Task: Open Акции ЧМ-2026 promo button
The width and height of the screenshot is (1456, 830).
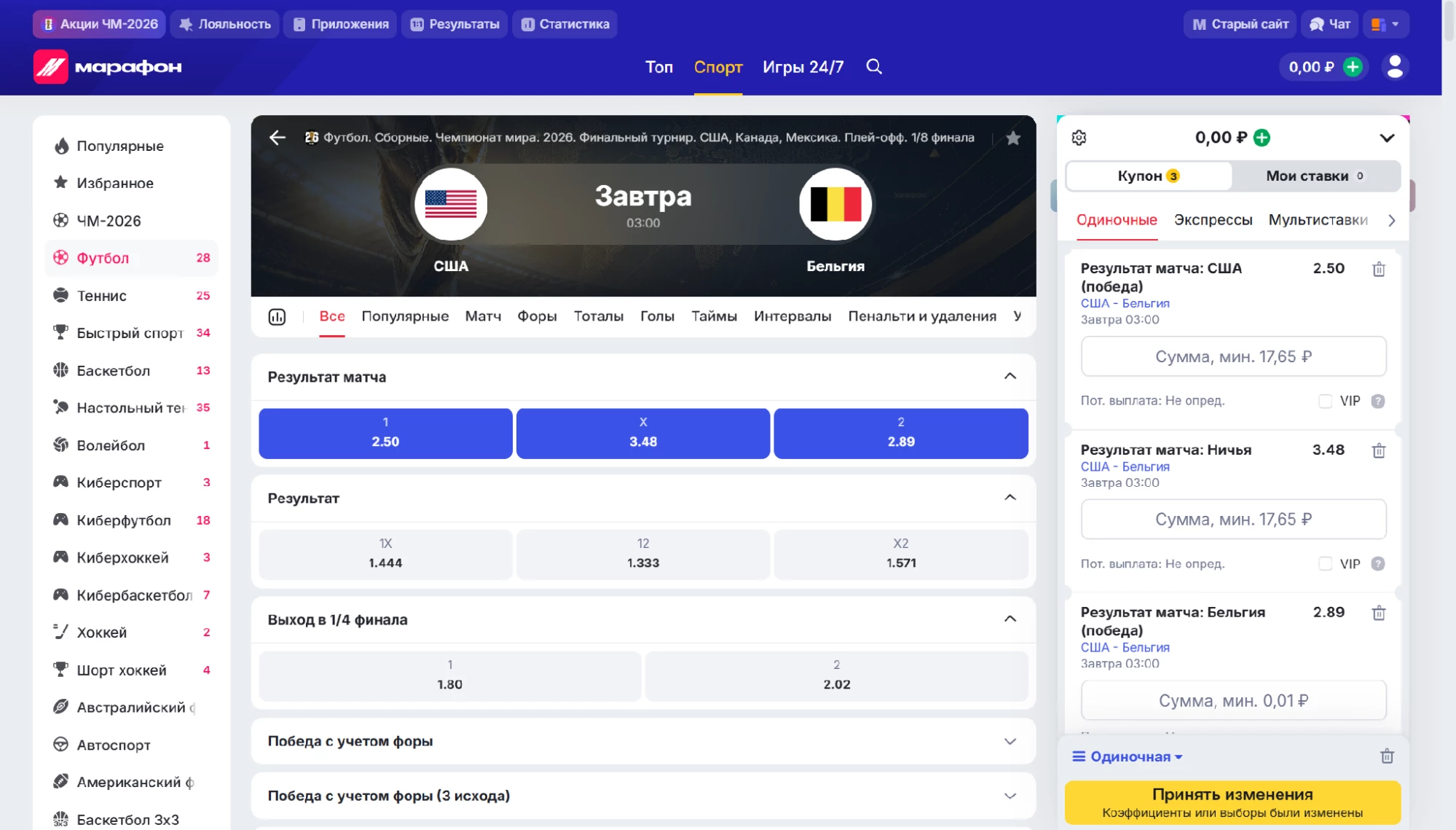Action: point(99,24)
